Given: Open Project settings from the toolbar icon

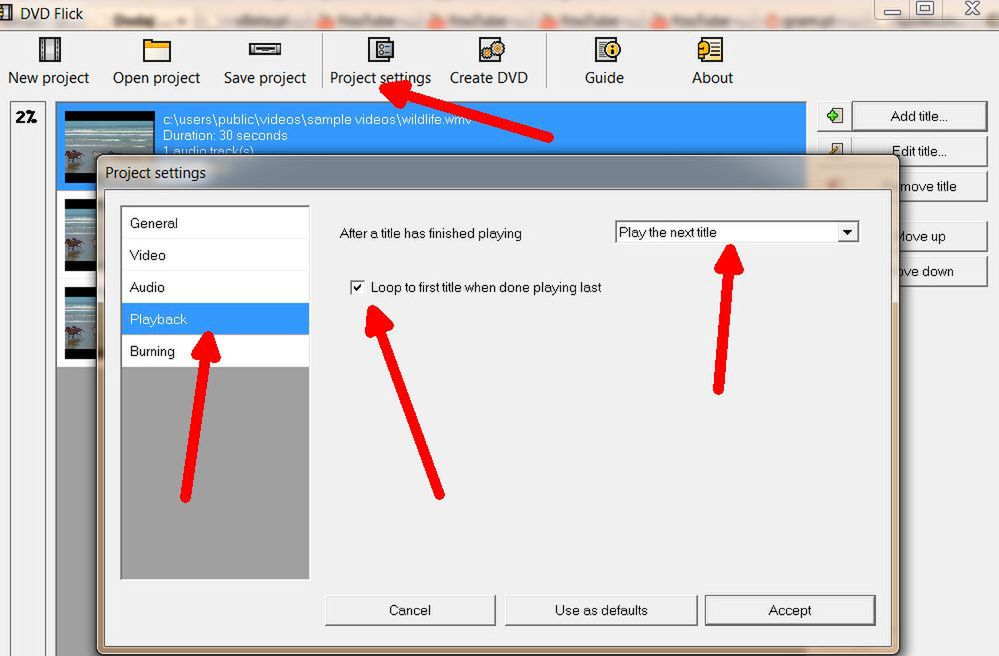Looking at the screenshot, I should (x=381, y=49).
